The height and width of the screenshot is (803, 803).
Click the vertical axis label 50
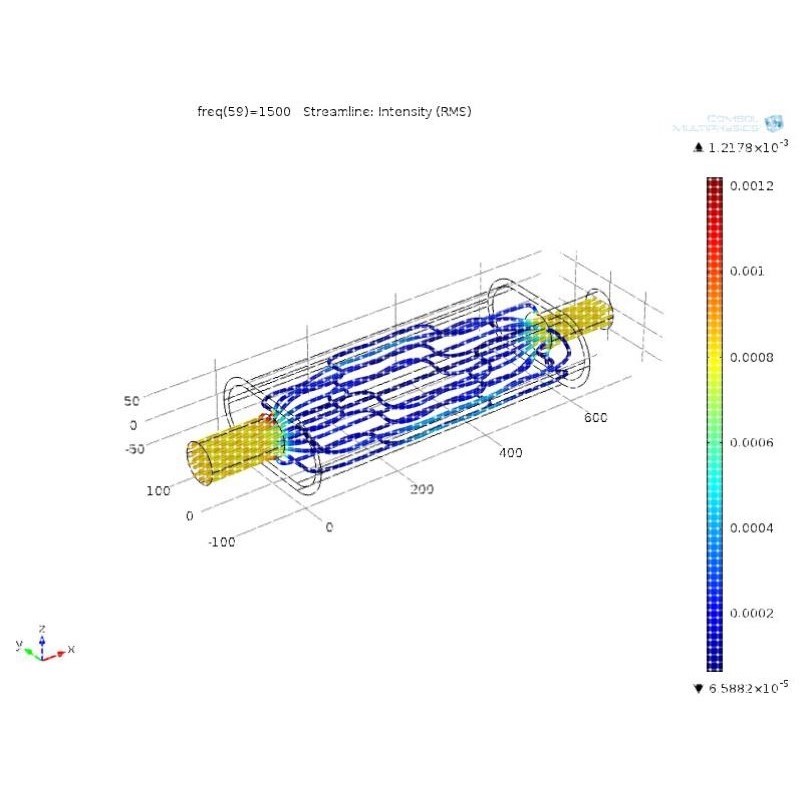click(132, 400)
